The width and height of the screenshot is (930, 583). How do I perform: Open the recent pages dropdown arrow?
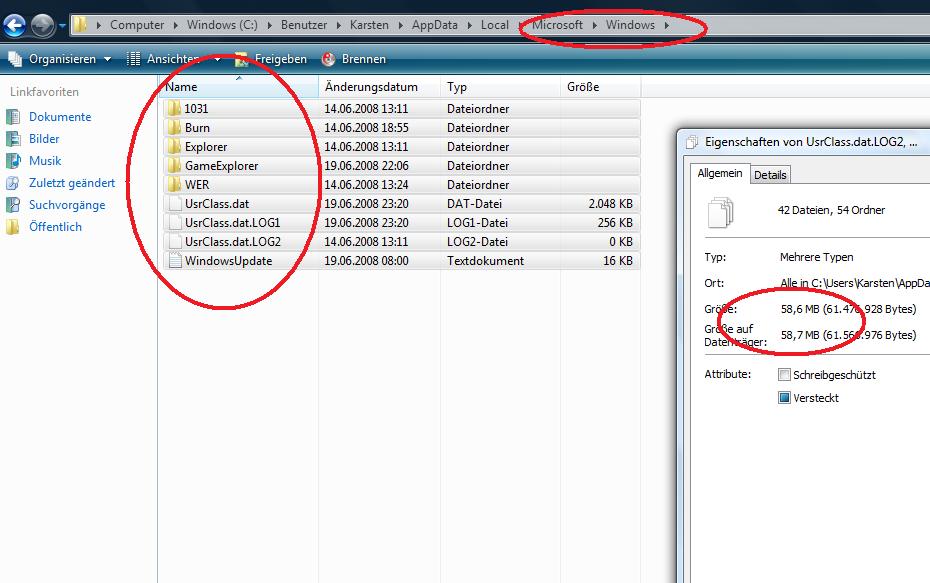[x=62, y=26]
